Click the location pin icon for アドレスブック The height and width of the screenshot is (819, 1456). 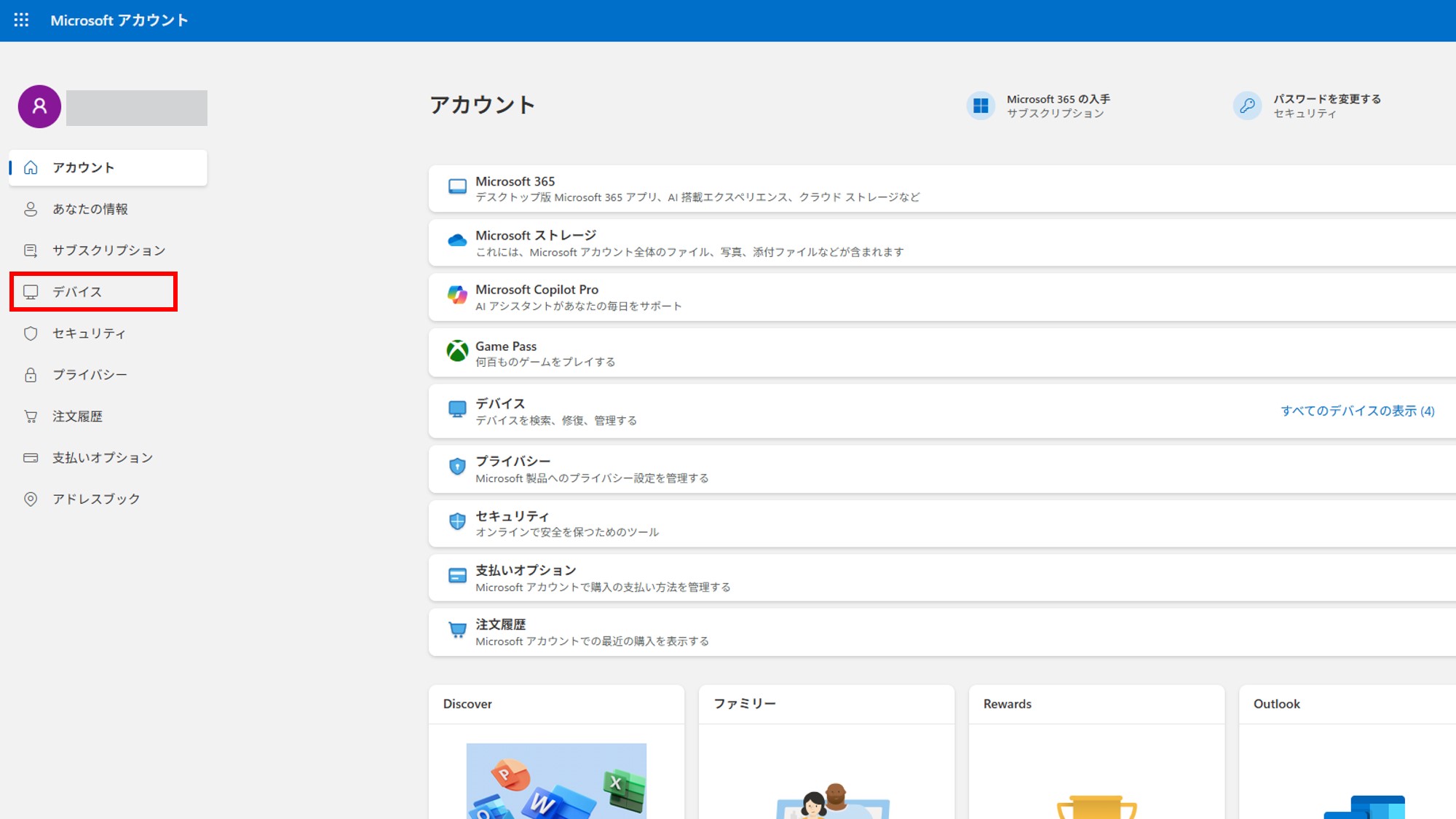tap(31, 499)
